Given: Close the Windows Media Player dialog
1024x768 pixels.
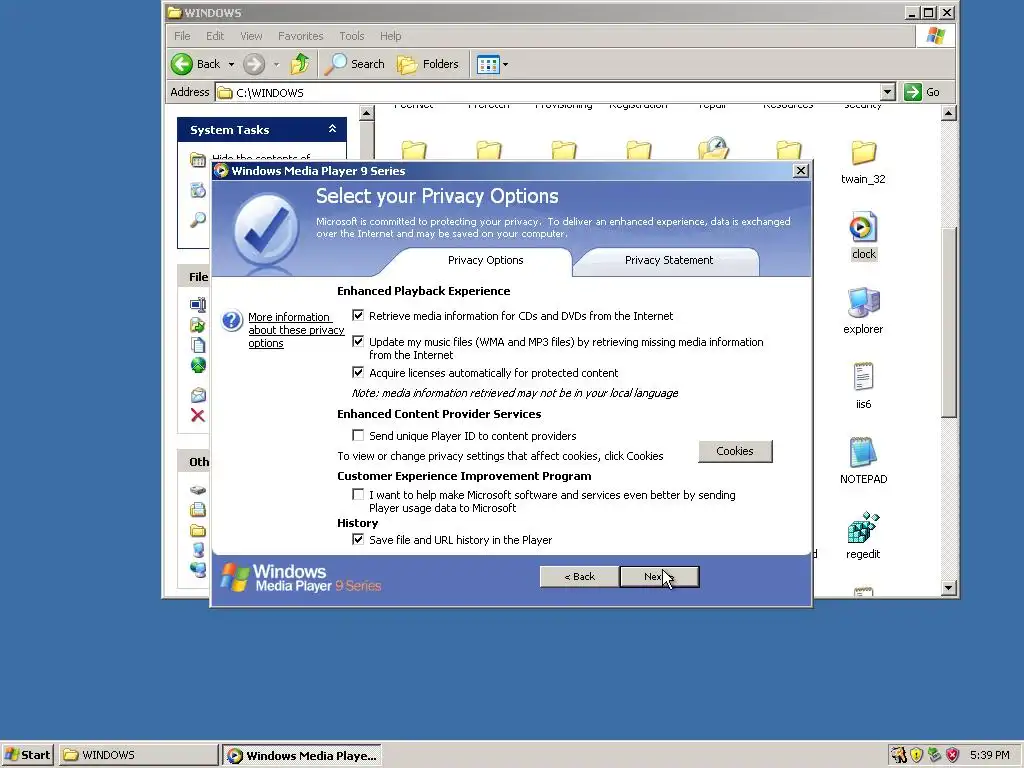Looking at the screenshot, I should coord(801,170).
